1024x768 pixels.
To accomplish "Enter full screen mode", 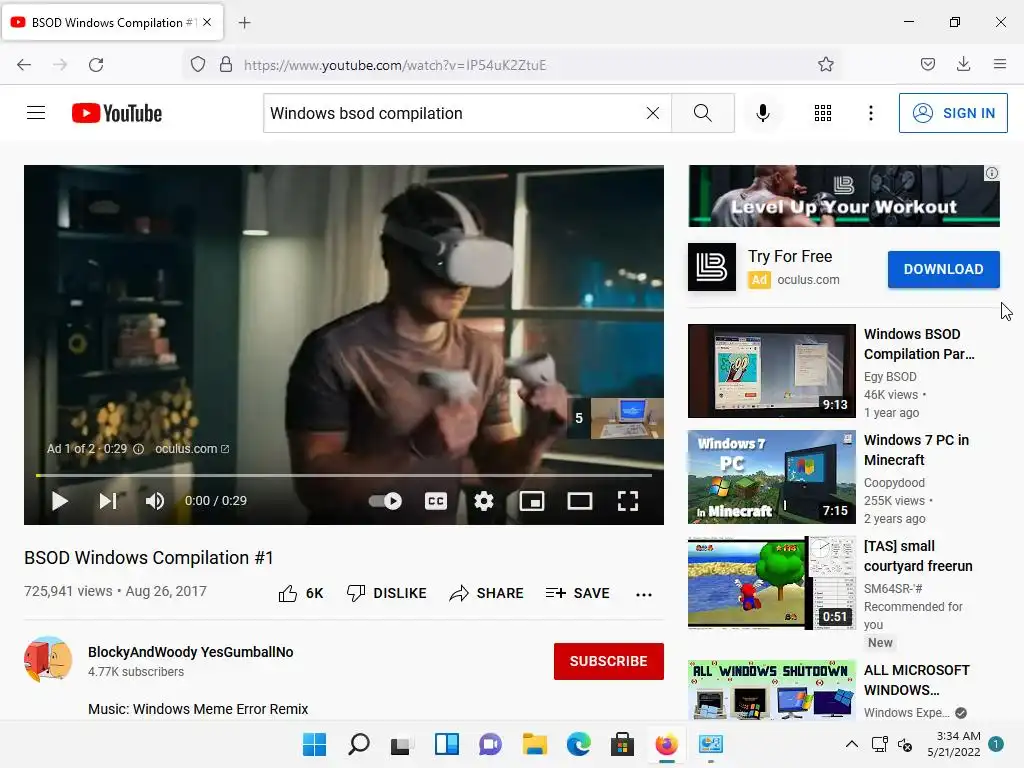I will (628, 501).
